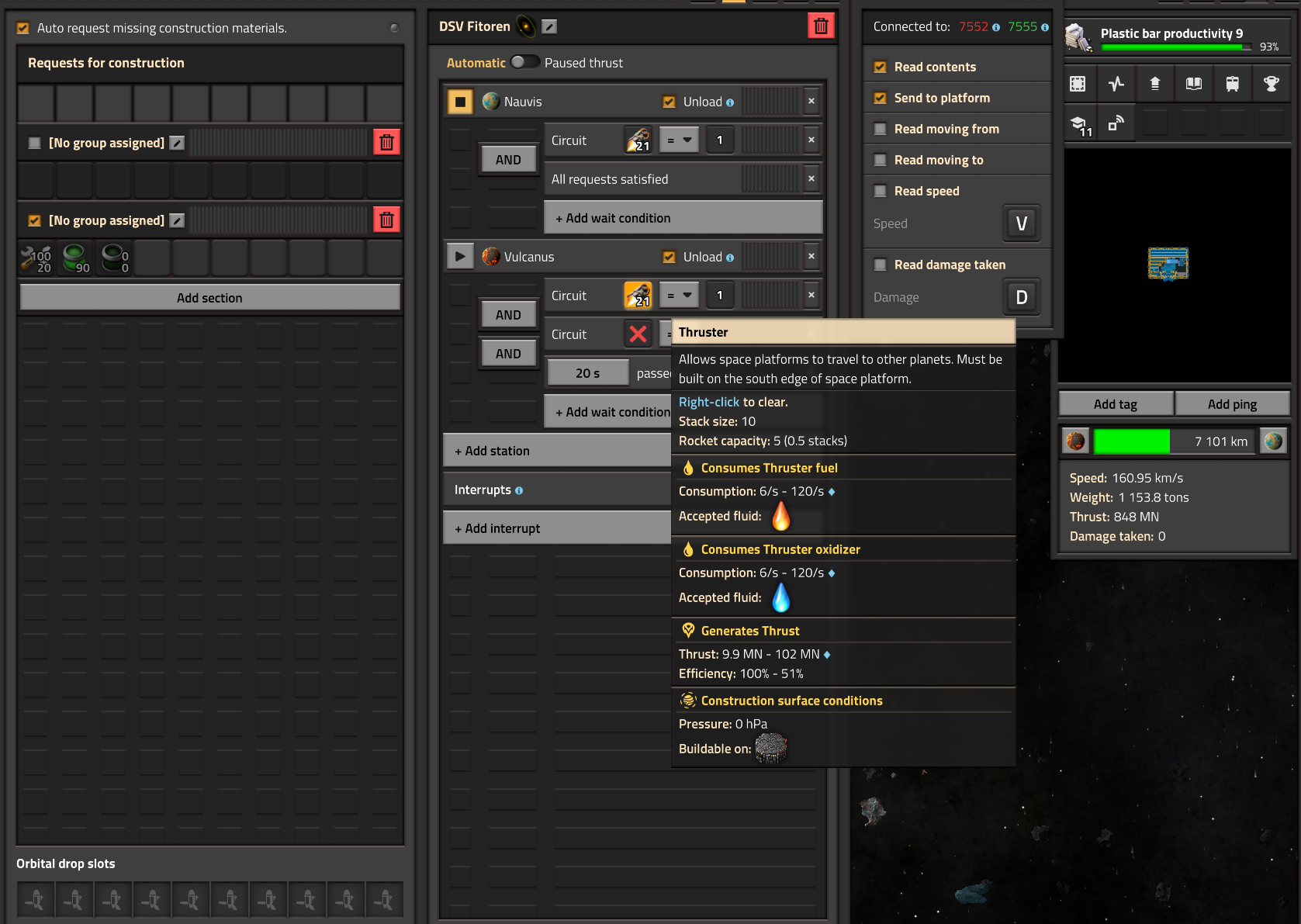Uncheck Read contents
Viewport: 1301px width, 924px height.
point(880,67)
